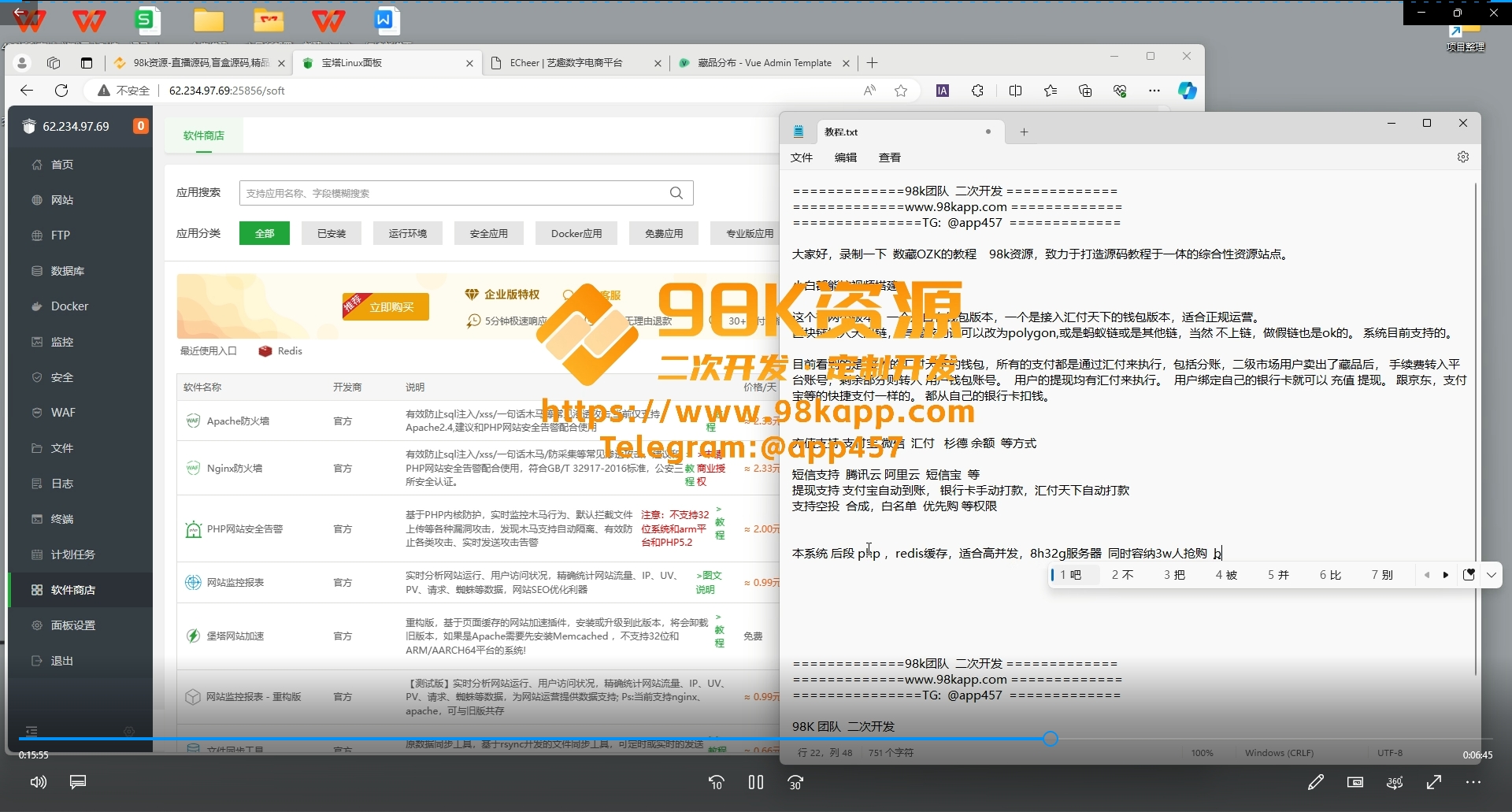Open 安全 in panel sidebar
Screen dimensions: 1512x812
tap(80, 377)
